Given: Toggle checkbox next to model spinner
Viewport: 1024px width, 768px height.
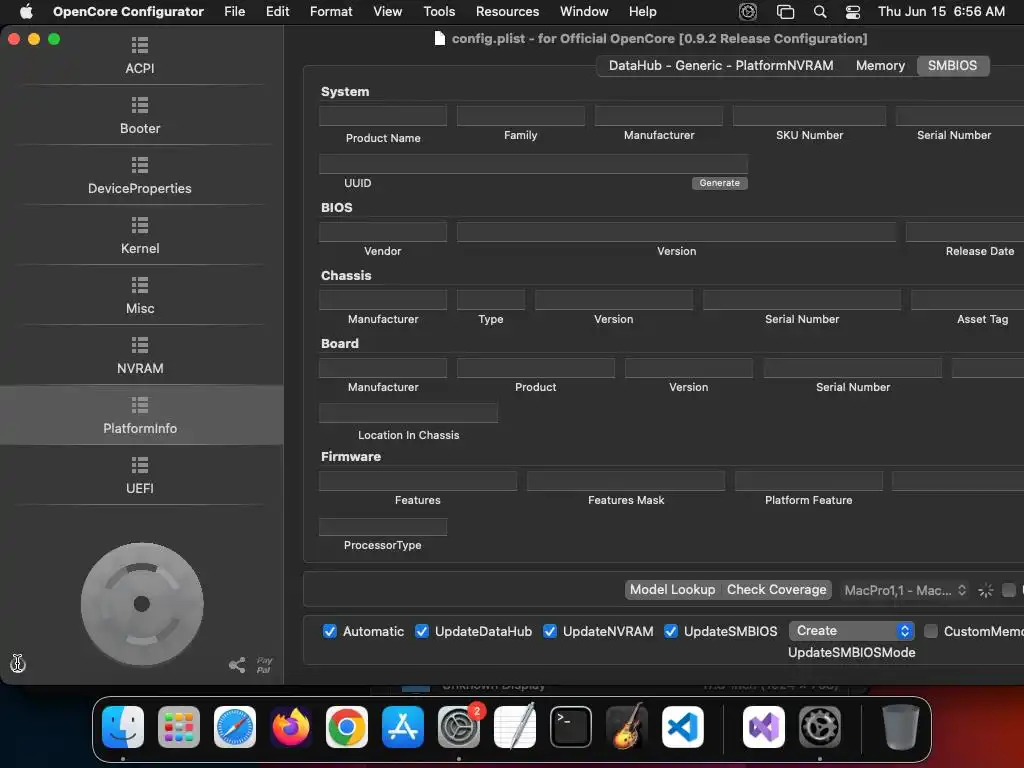Looking at the screenshot, I should pos(1009,590).
